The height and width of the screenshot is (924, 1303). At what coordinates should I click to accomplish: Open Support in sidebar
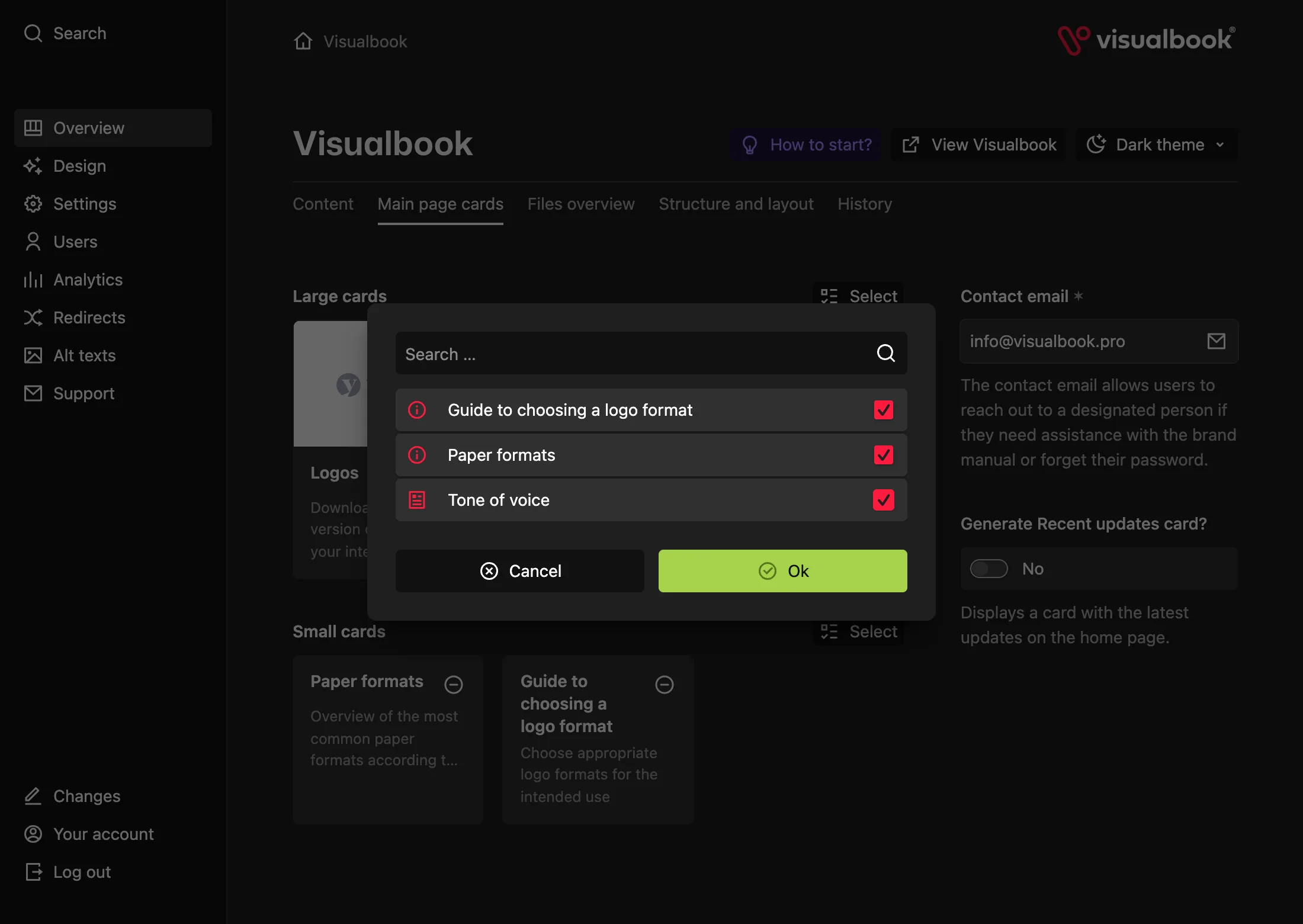point(113,393)
